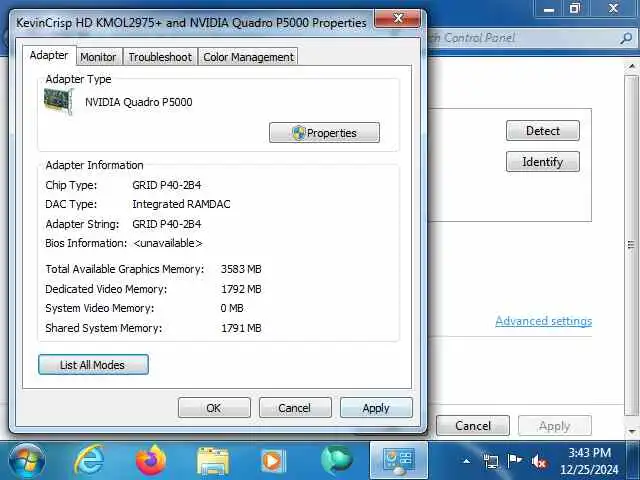Click the properties dialog title bar
640x480 pixels.
point(191,22)
